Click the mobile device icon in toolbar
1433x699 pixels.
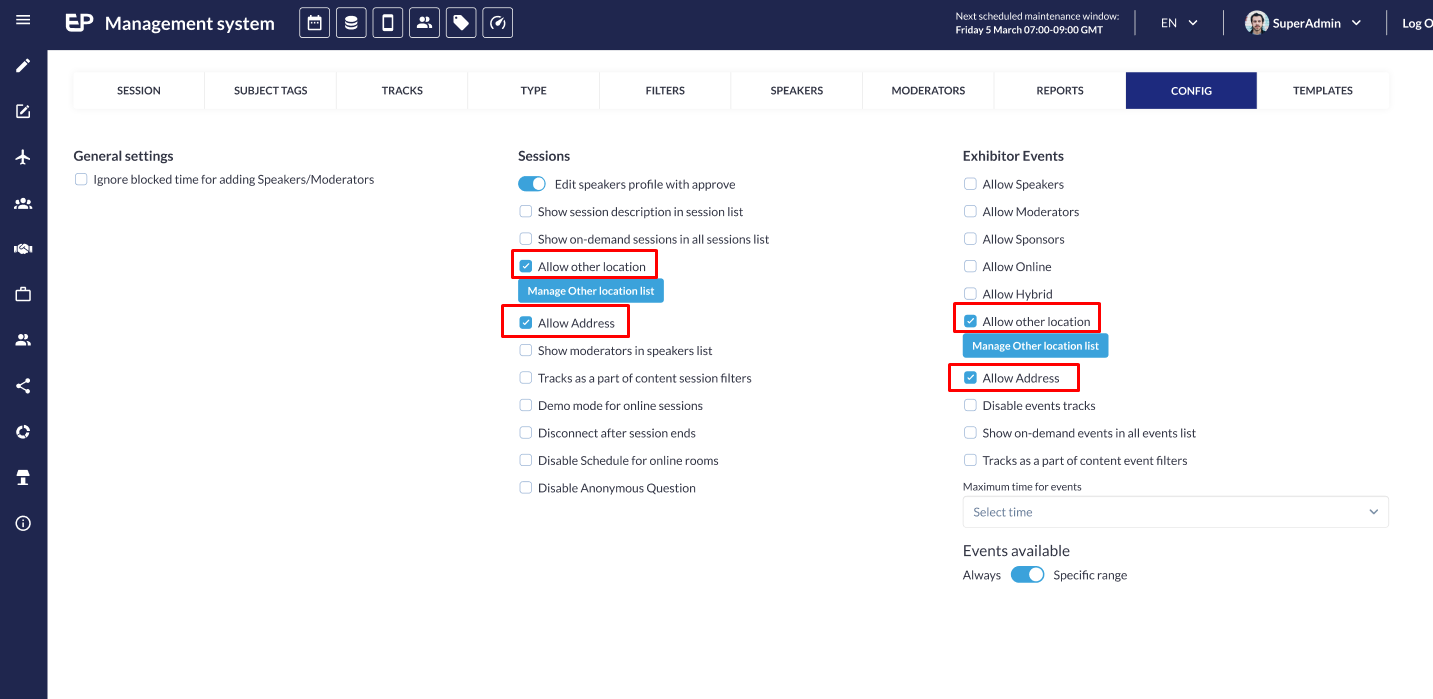point(388,23)
